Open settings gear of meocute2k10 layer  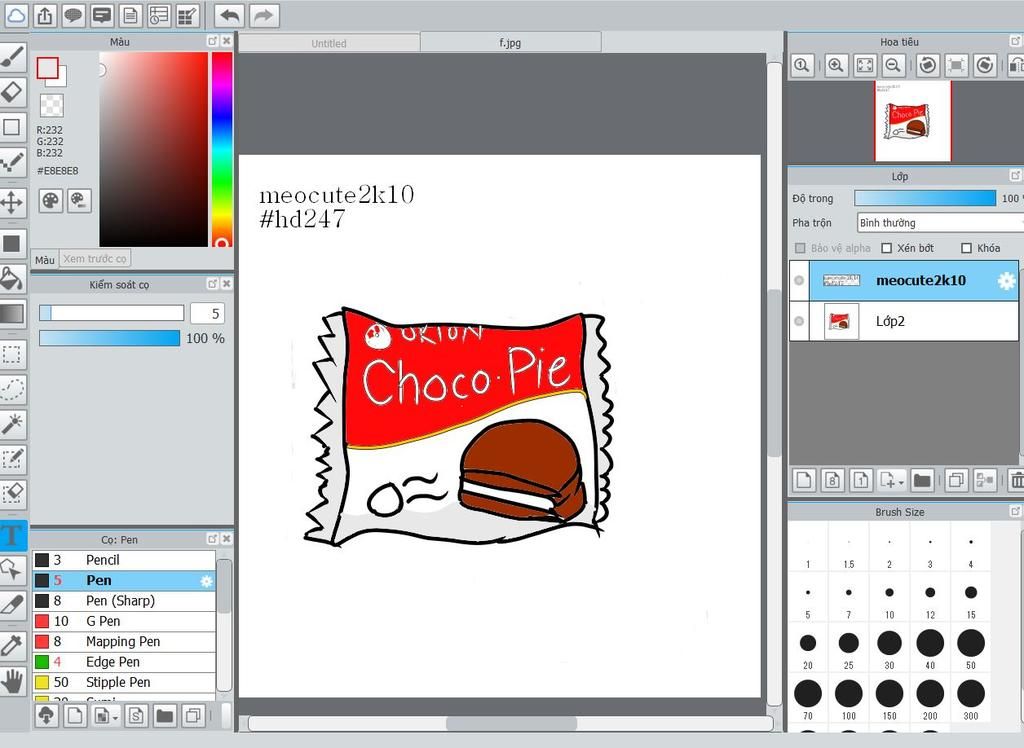click(x=1006, y=281)
